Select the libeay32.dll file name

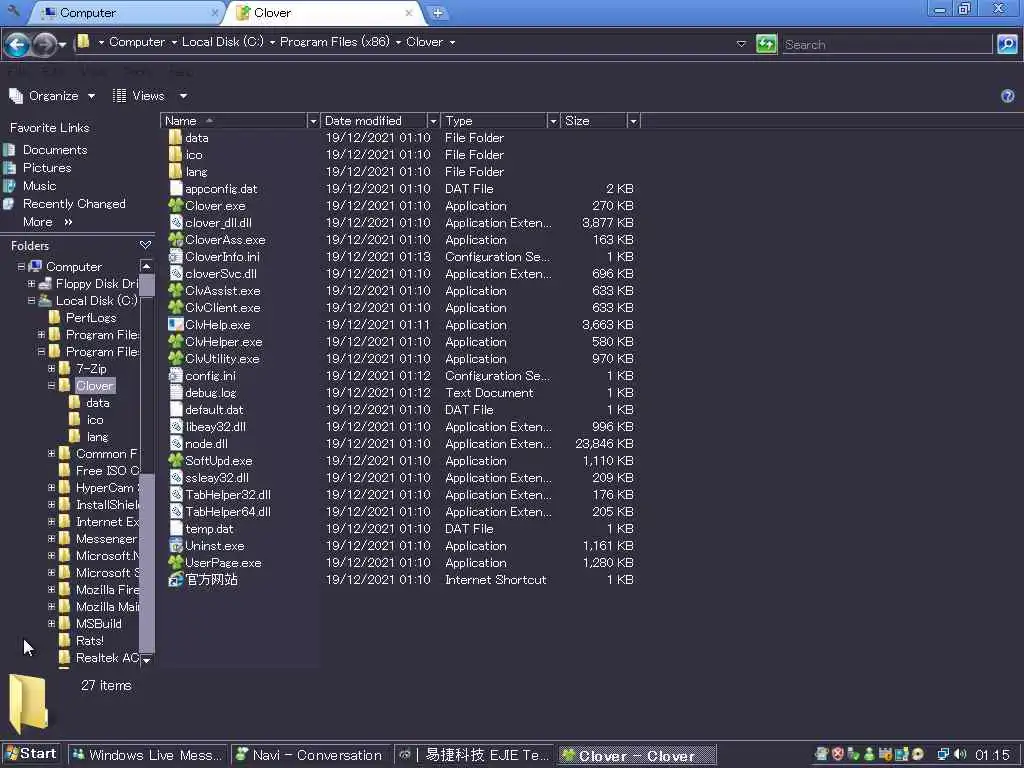(x=216, y=426)
